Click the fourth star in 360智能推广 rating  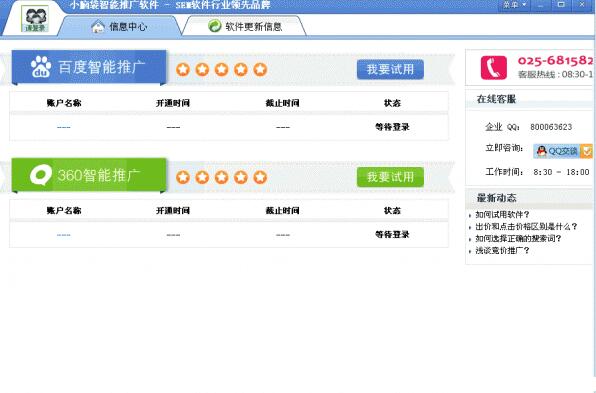tap(241, 177)
